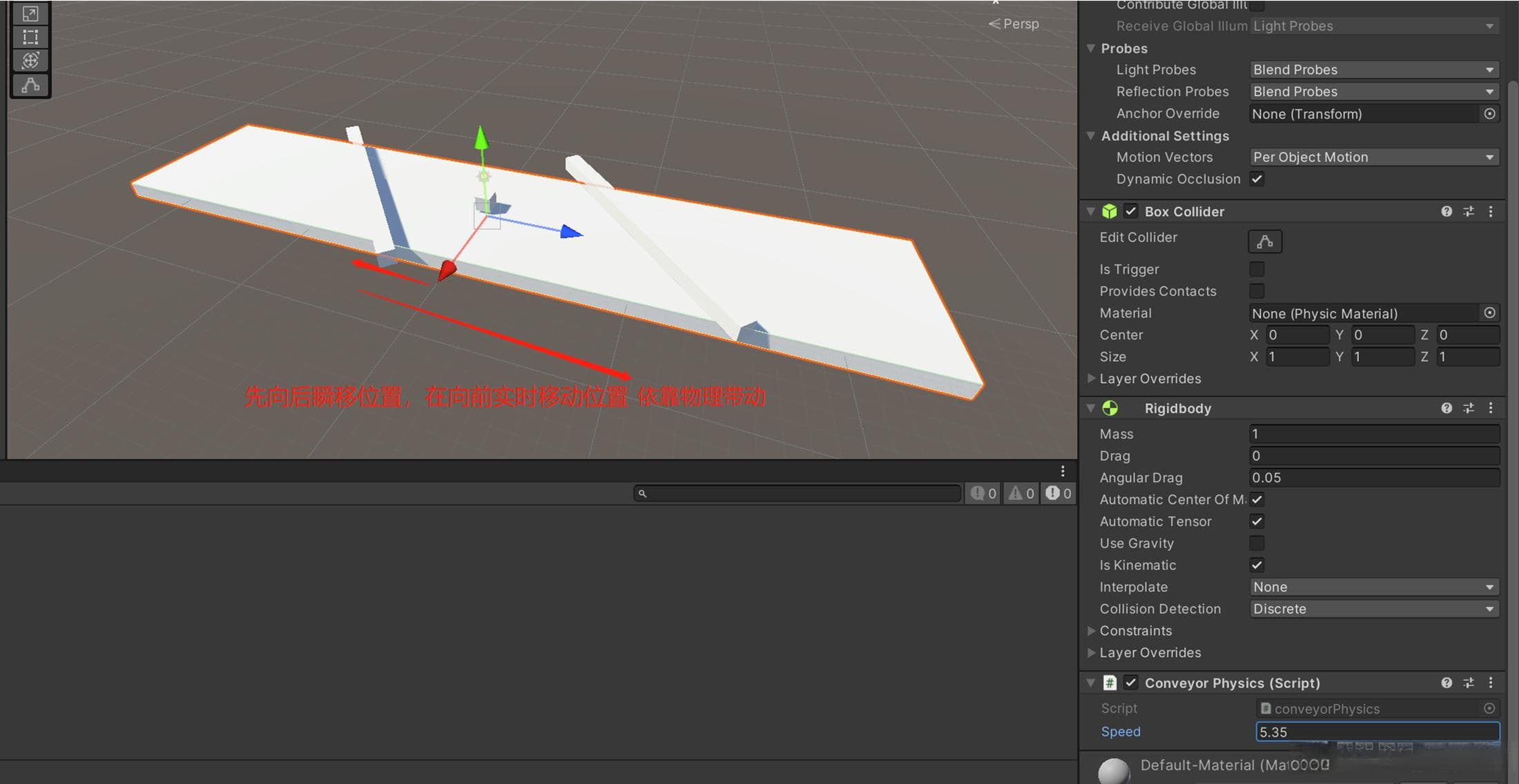Viewport: 1519px width, 784px height.
Task: Click the Drag value field
Action: click(x=1374, y=456)
